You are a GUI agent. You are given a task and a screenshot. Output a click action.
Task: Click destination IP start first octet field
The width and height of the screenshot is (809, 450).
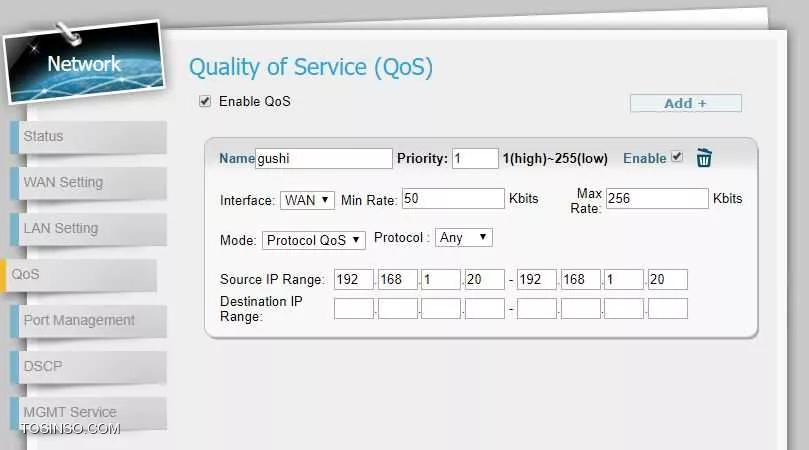pos(353,309)
